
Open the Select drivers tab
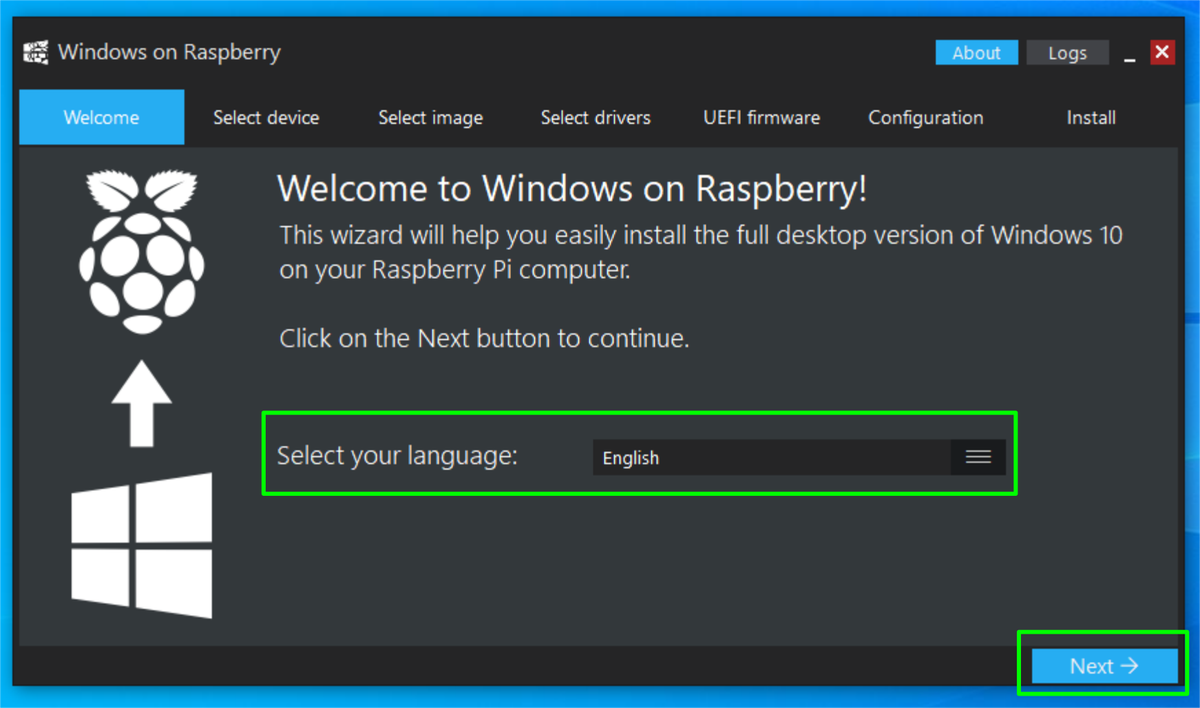point(595,117)
